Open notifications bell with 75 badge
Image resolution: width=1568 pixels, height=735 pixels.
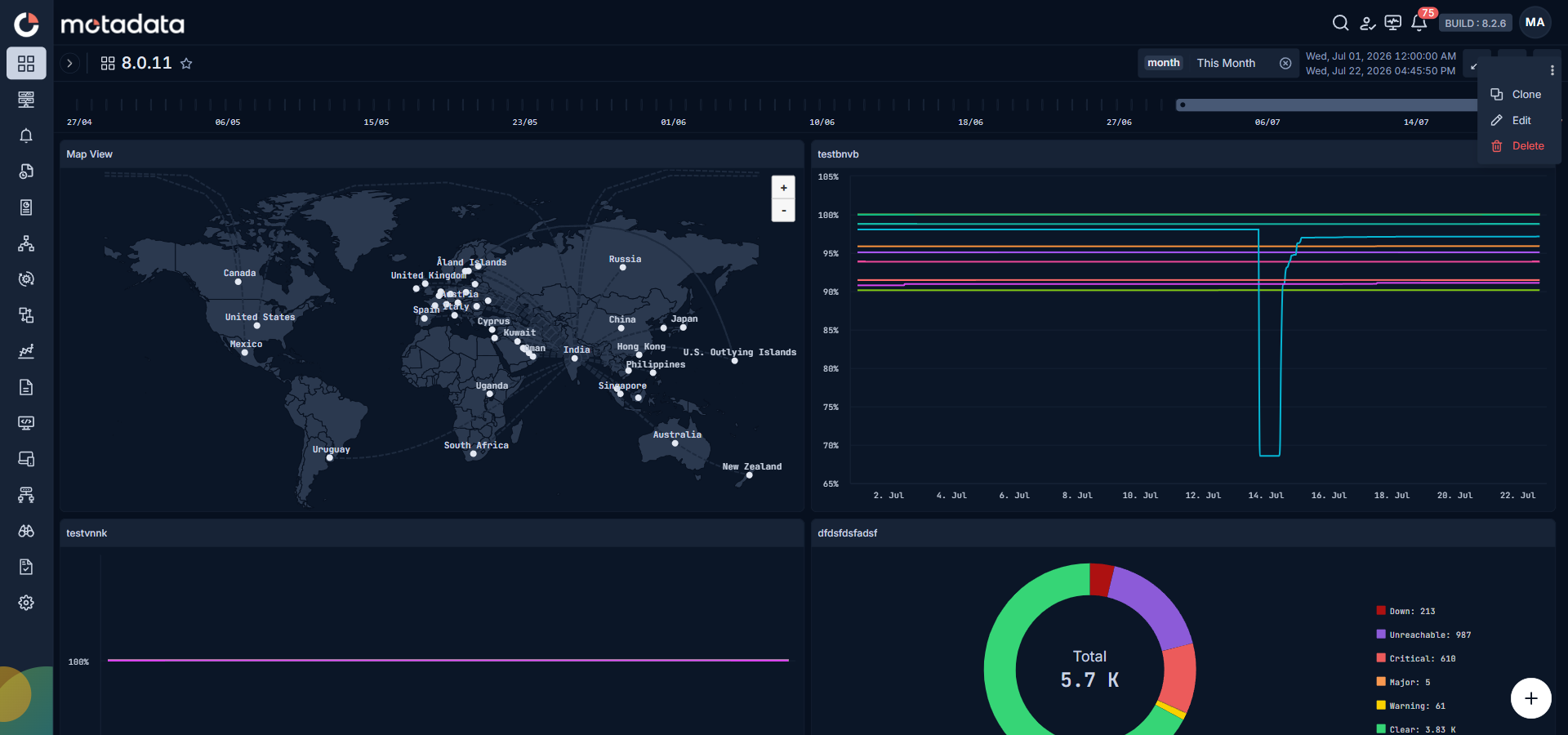[1419, 23]
